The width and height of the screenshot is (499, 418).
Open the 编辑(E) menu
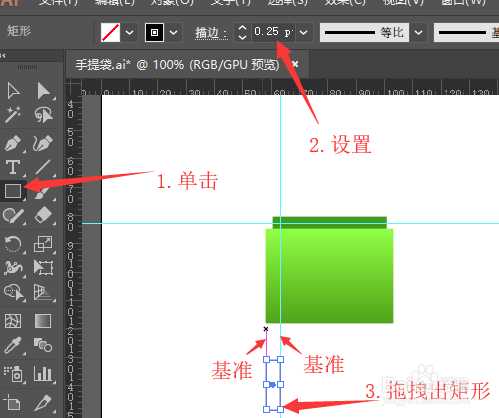pos(115,2)
